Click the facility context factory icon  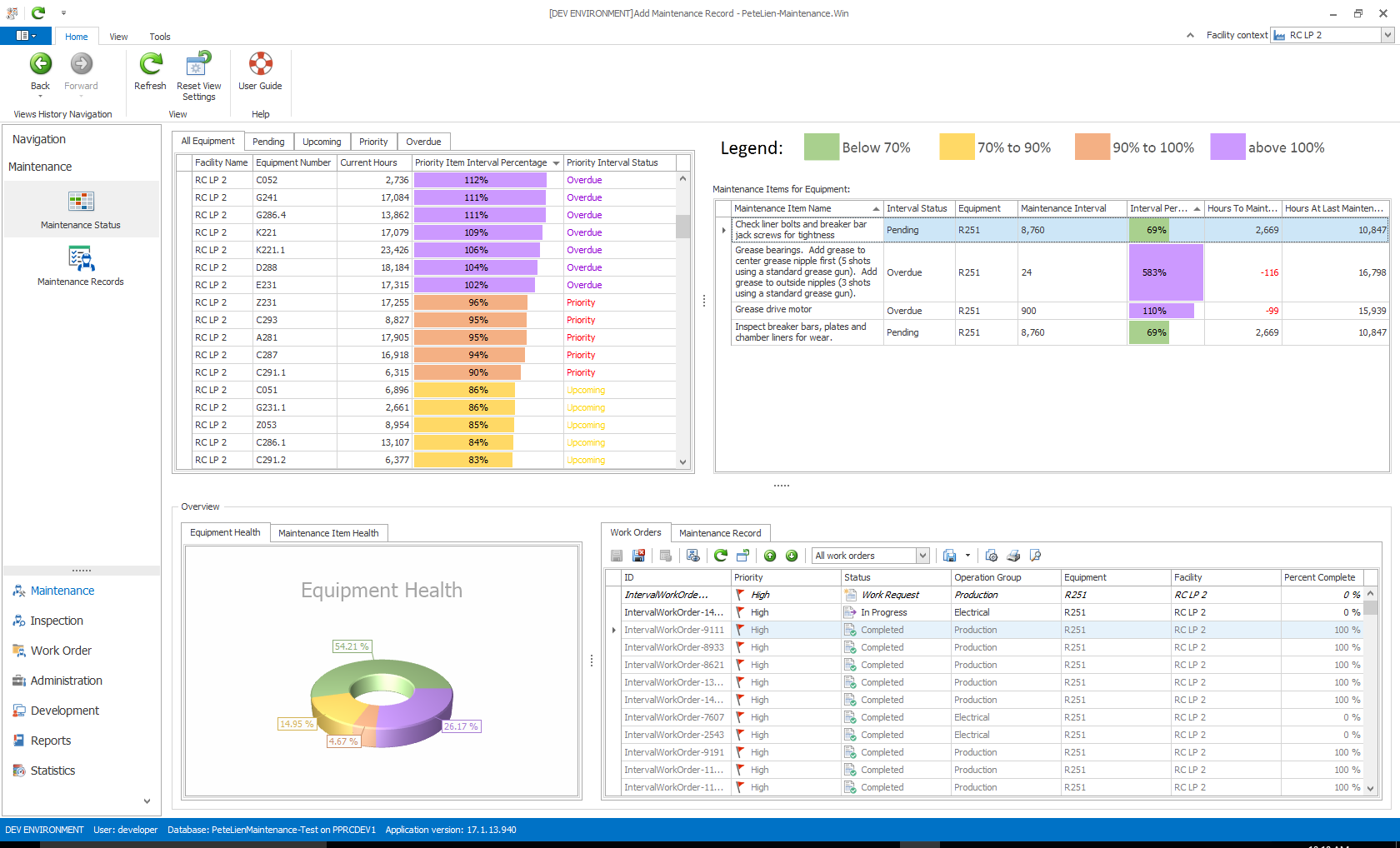tap(1279, 35)
